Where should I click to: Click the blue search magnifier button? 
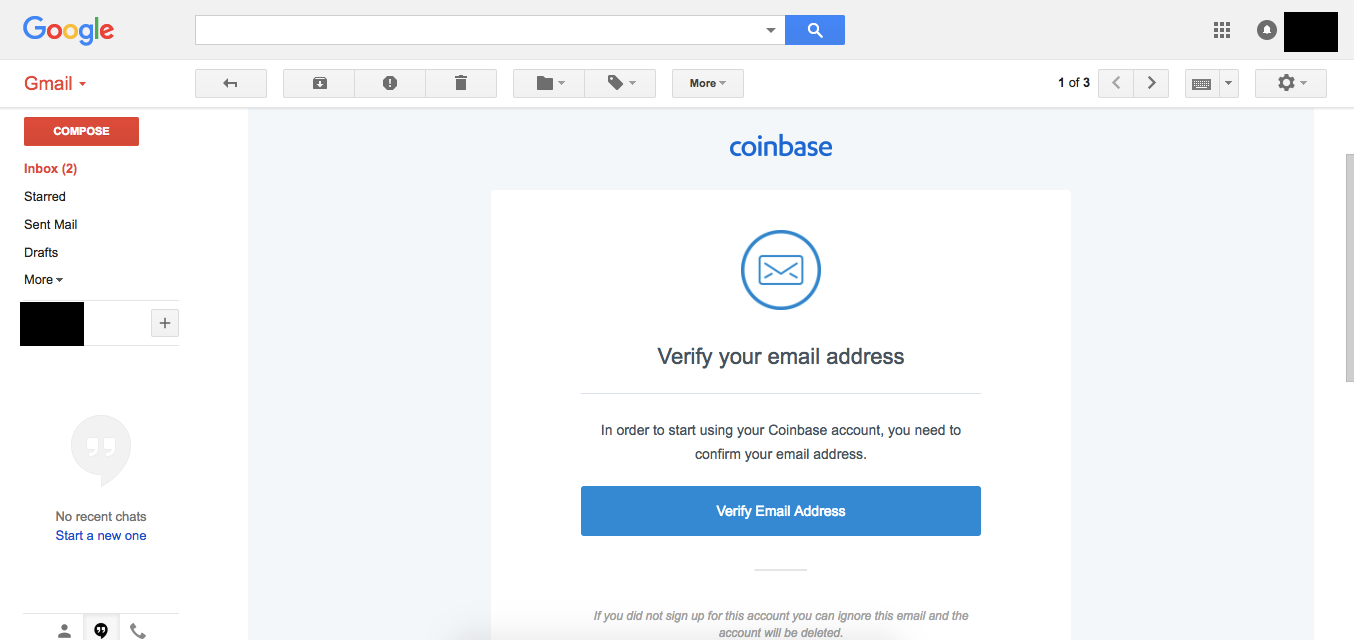click(815, 30)
